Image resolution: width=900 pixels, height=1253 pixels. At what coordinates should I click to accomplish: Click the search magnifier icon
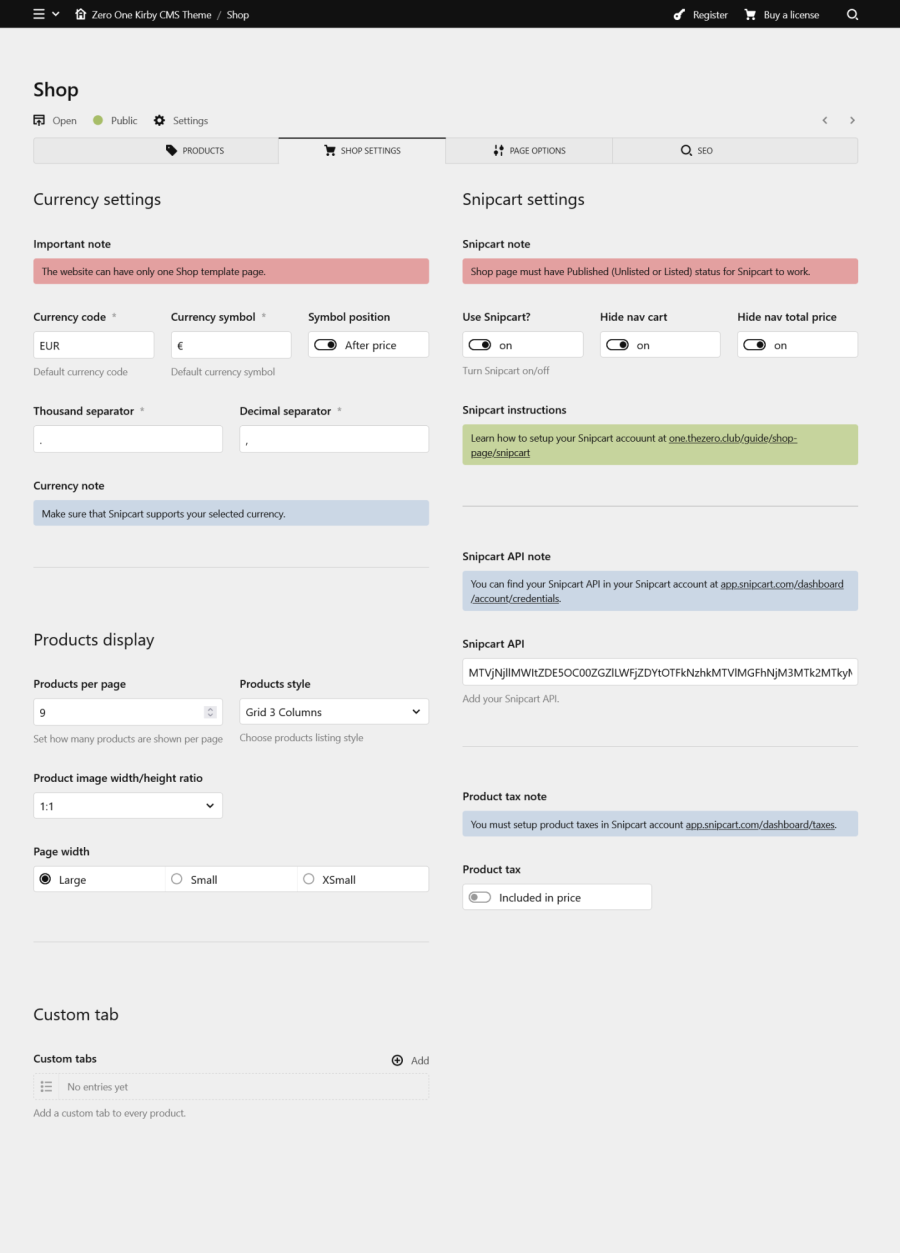852,15
